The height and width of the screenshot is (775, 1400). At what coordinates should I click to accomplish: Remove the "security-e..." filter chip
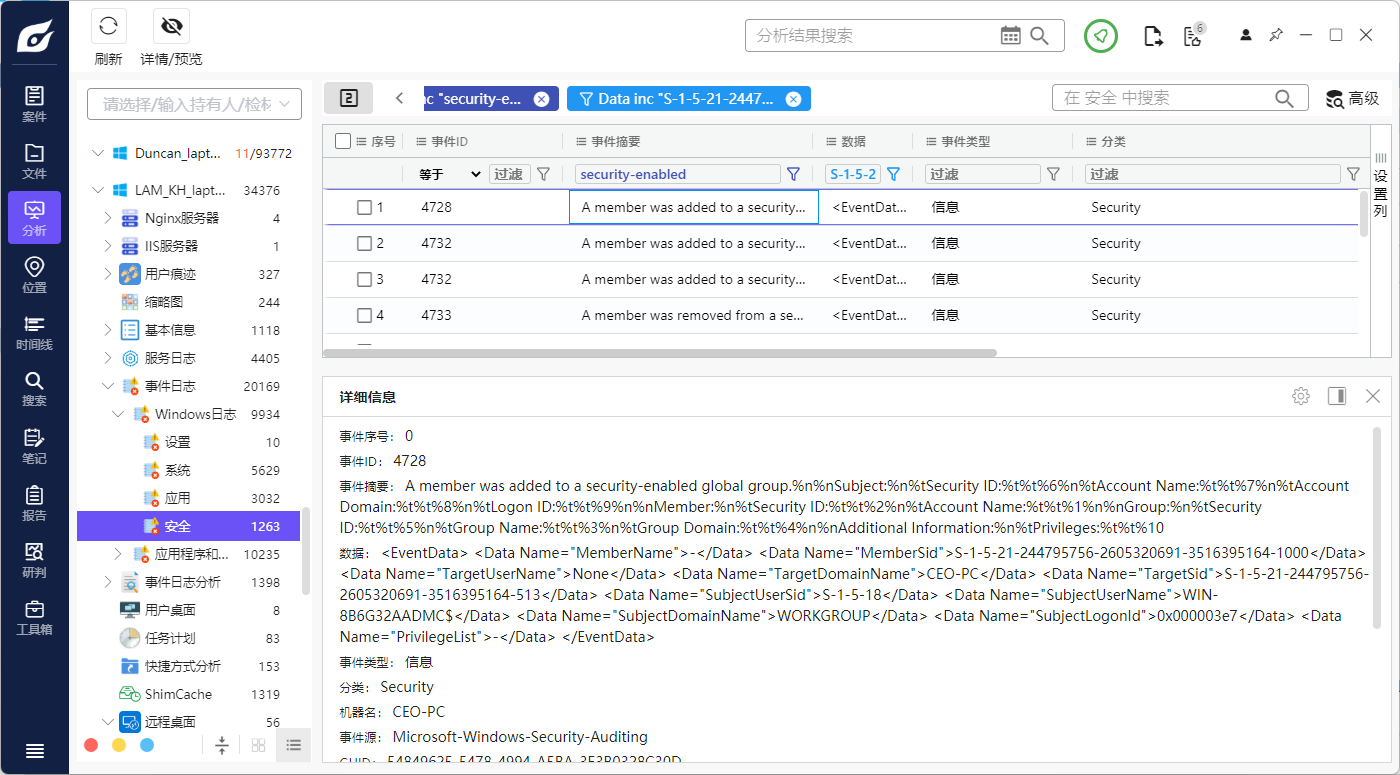tap(541, 98)
